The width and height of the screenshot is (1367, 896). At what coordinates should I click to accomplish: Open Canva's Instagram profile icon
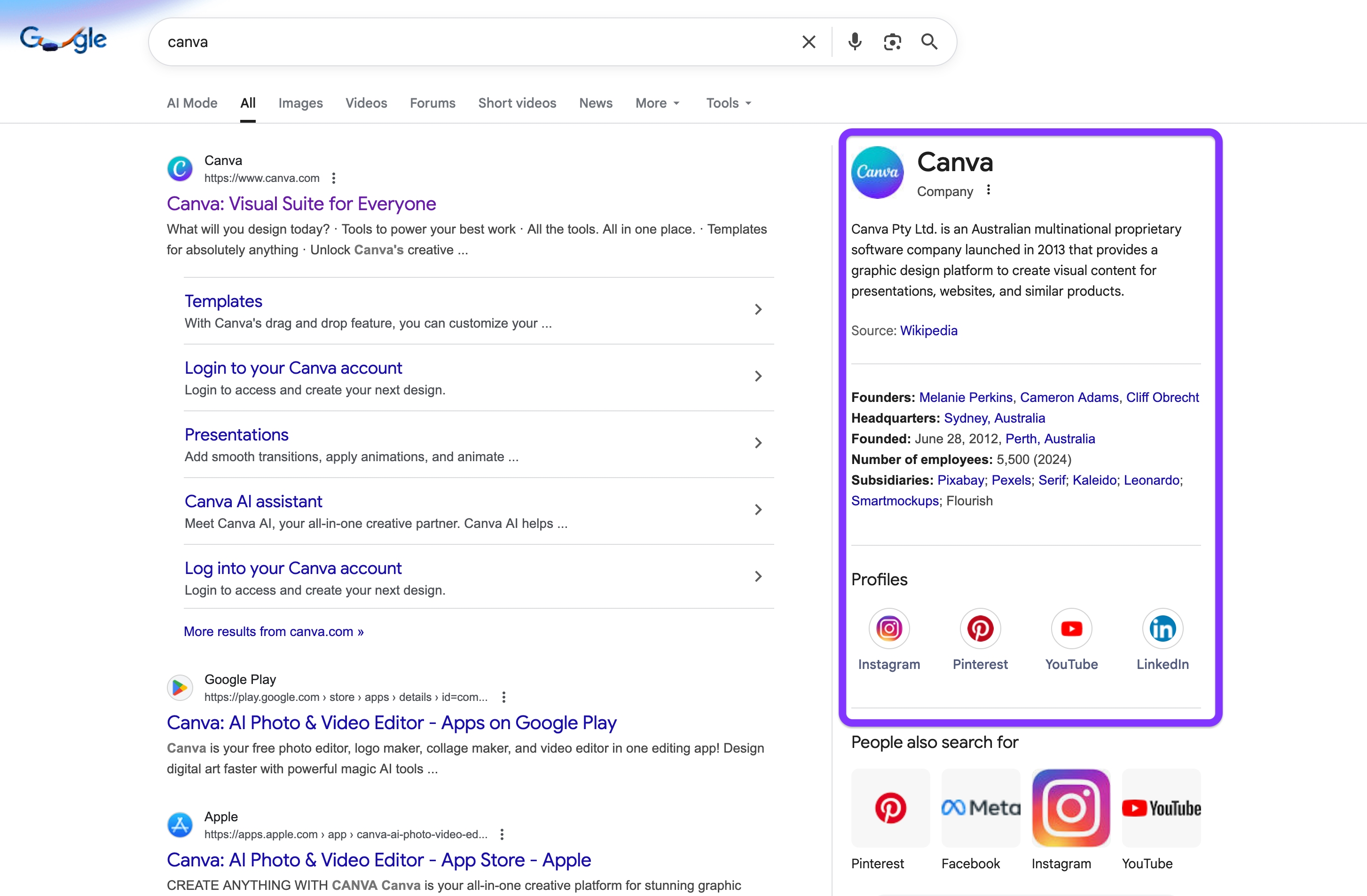(x=888, y=629)
